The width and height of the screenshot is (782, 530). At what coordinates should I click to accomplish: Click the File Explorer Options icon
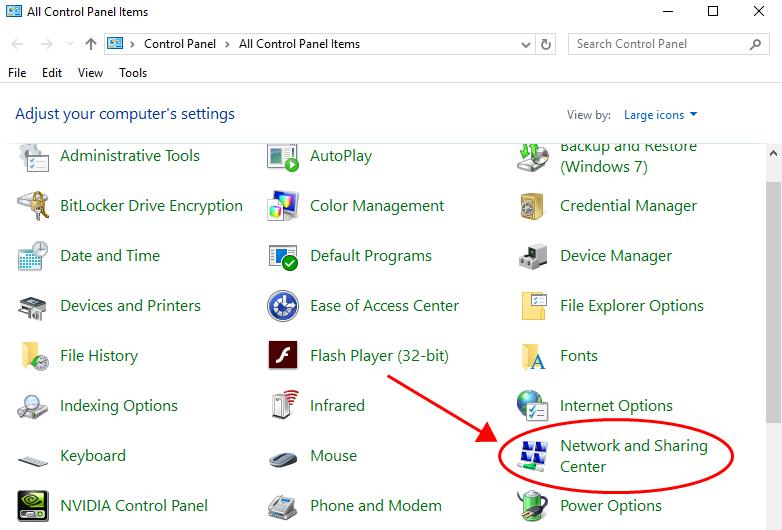pos(534,306)
